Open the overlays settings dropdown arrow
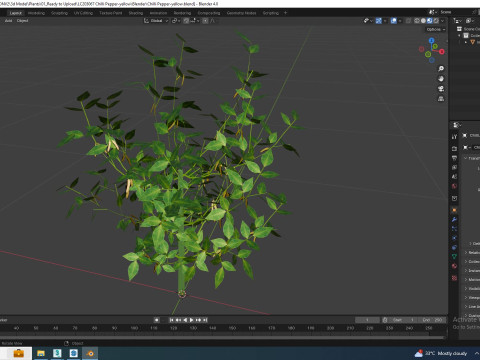Image resolution: width=480 pixels, height=360 pixels. pyautogui.click(x=400, y=21)
